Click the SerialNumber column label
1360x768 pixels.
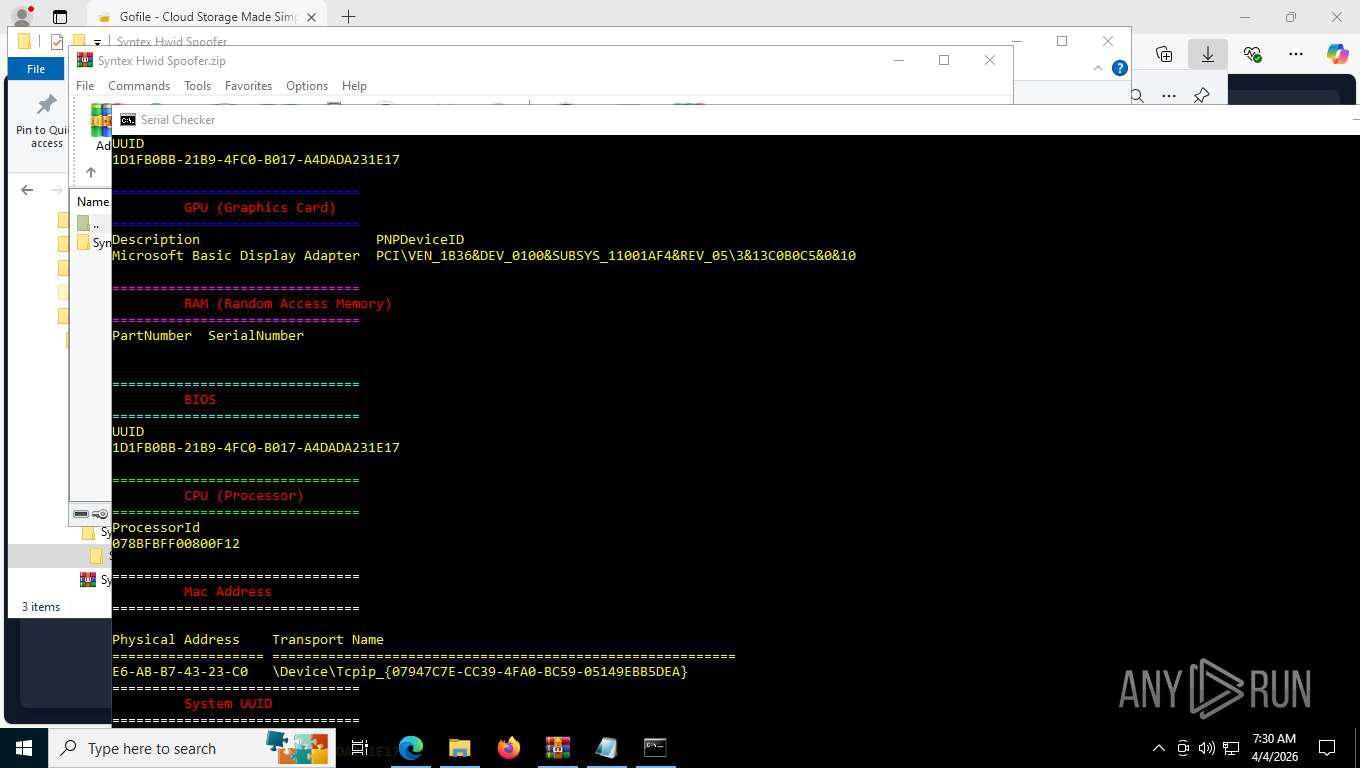pos(256,336)
